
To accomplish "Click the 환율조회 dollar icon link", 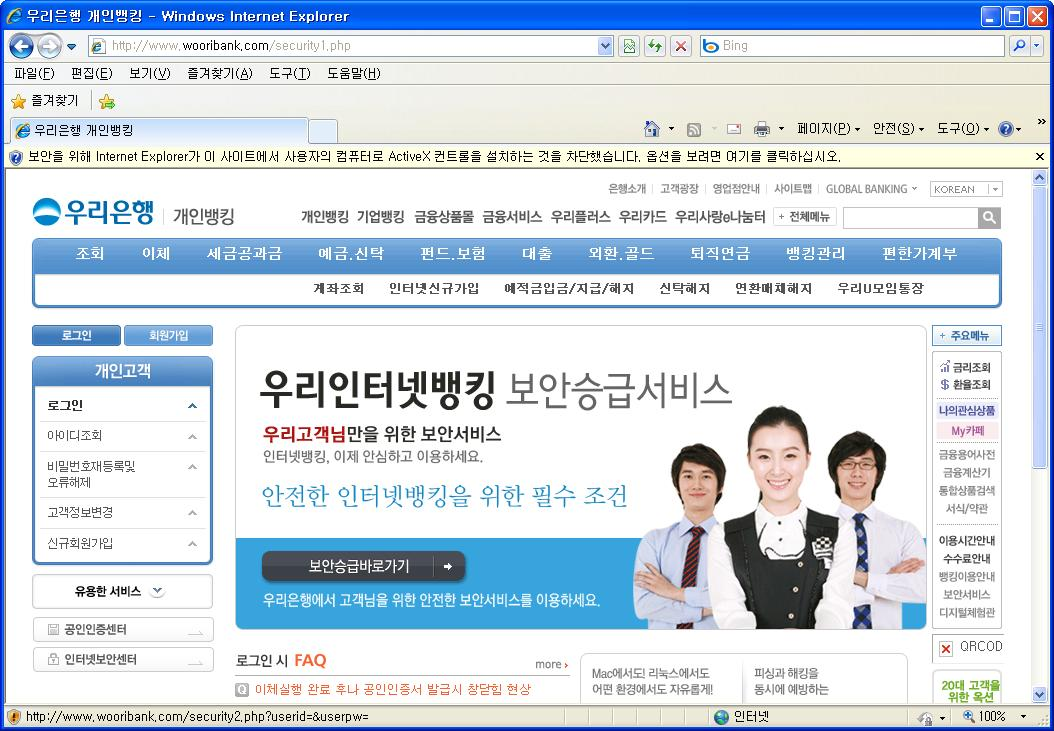I will 965,385.
